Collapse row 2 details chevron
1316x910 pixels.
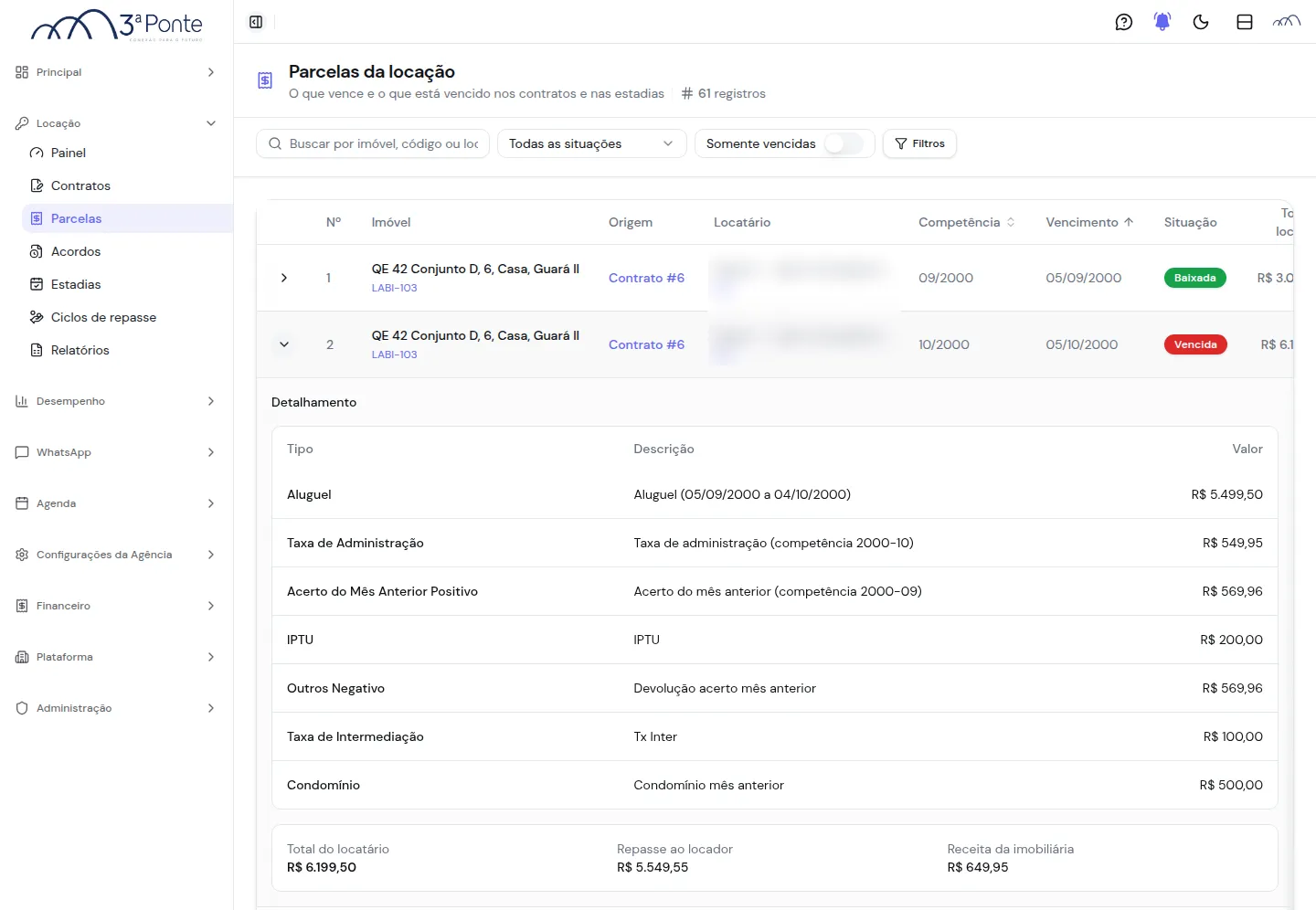click(284, 344)
